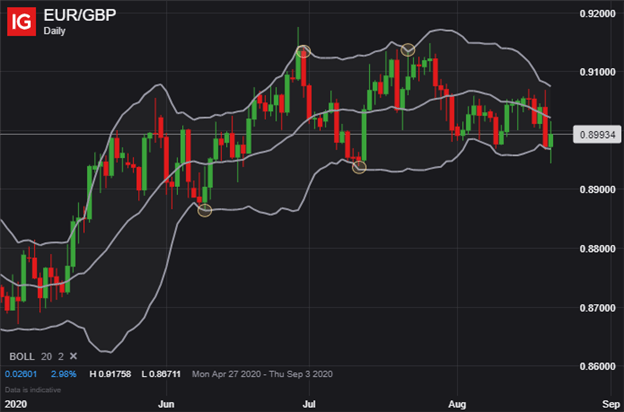Click the 0.87000 price axis label

597,308
